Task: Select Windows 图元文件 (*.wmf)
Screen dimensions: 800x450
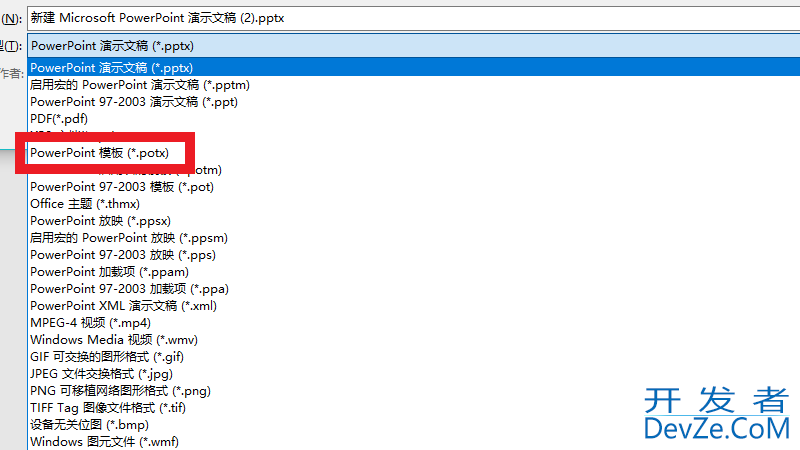Action: pos(105,441)
